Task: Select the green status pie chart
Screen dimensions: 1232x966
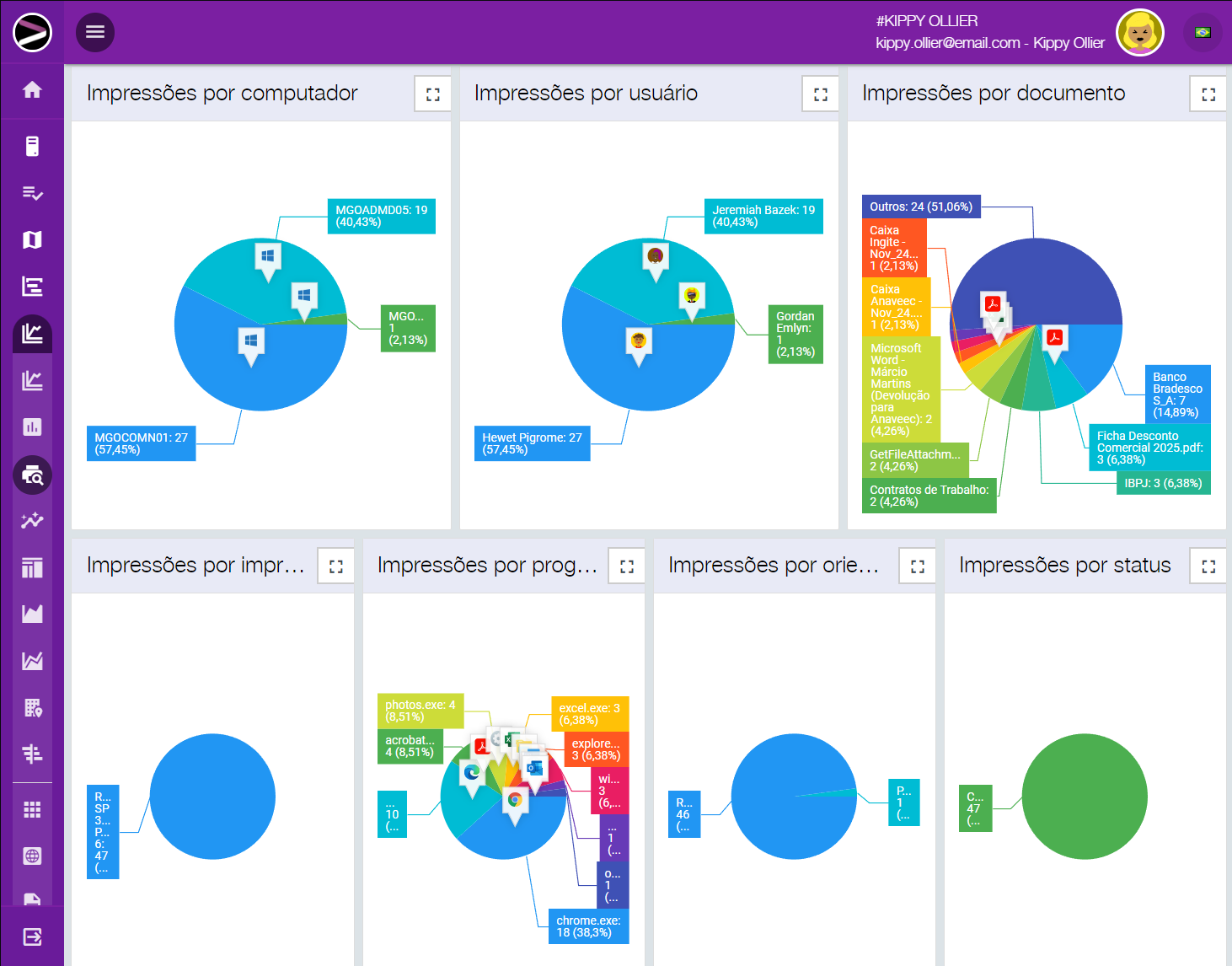Action: 1085,797
